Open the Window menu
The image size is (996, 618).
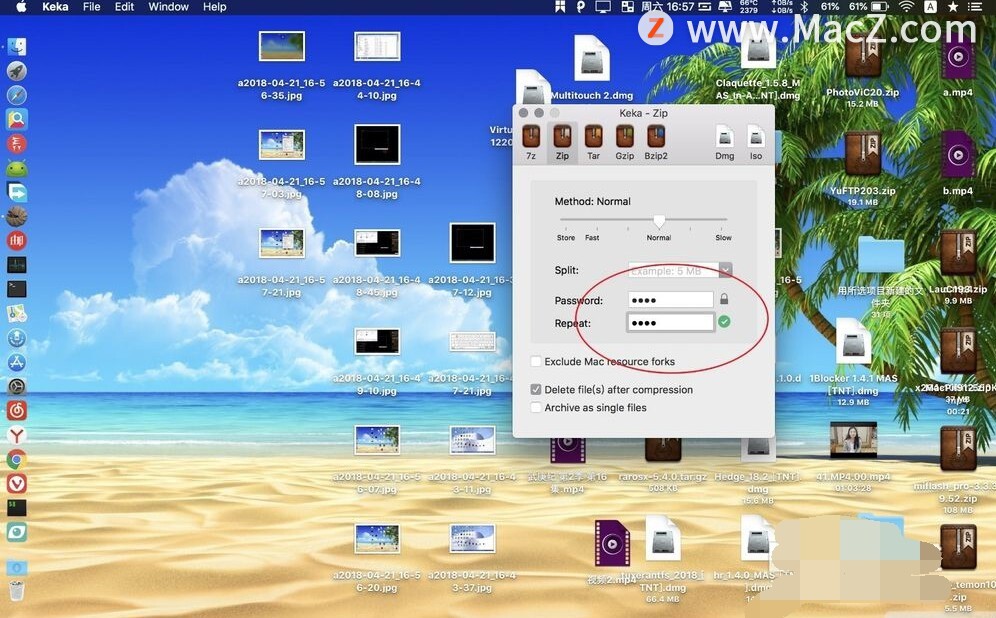click(x=168, y=6)
